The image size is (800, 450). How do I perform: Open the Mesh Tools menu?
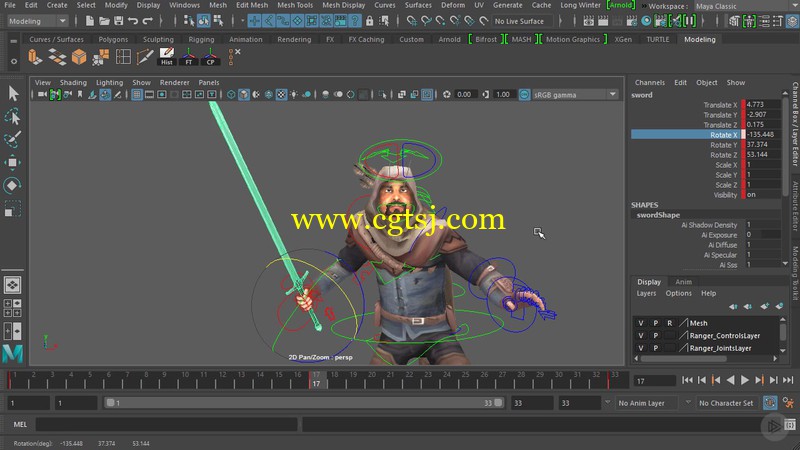(295, 5)
